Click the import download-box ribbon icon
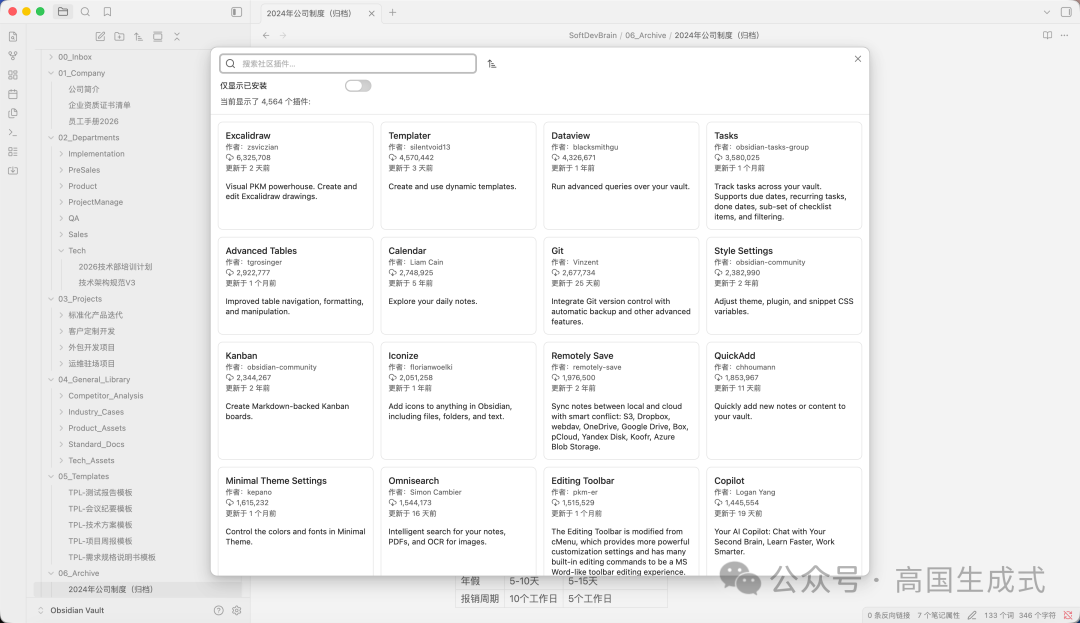This screenshot has width=1080, height=623. click(13, 171)
